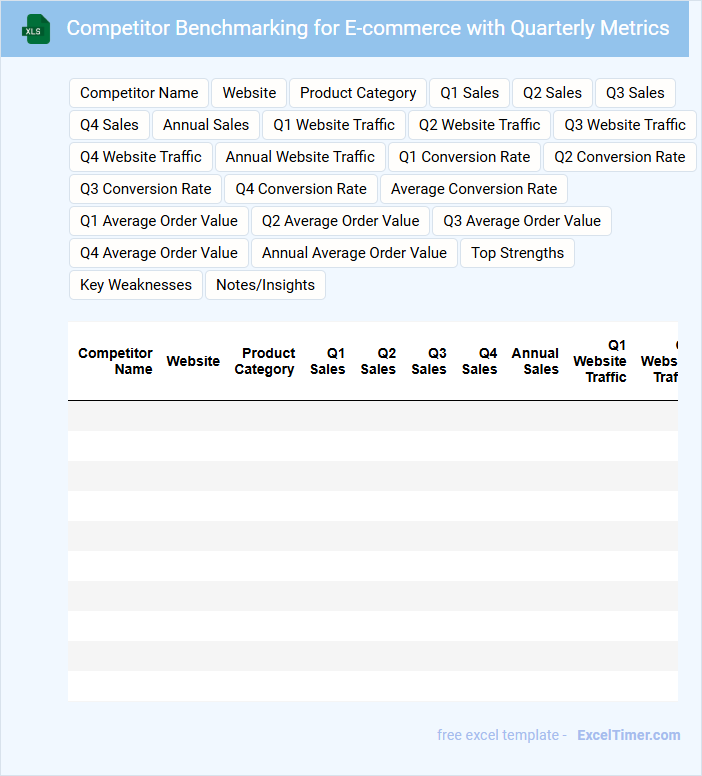The width and height of the screenshot is (702, 776).
Task: Click the Annual Website Traffic tag
Action: pos(301,157)
